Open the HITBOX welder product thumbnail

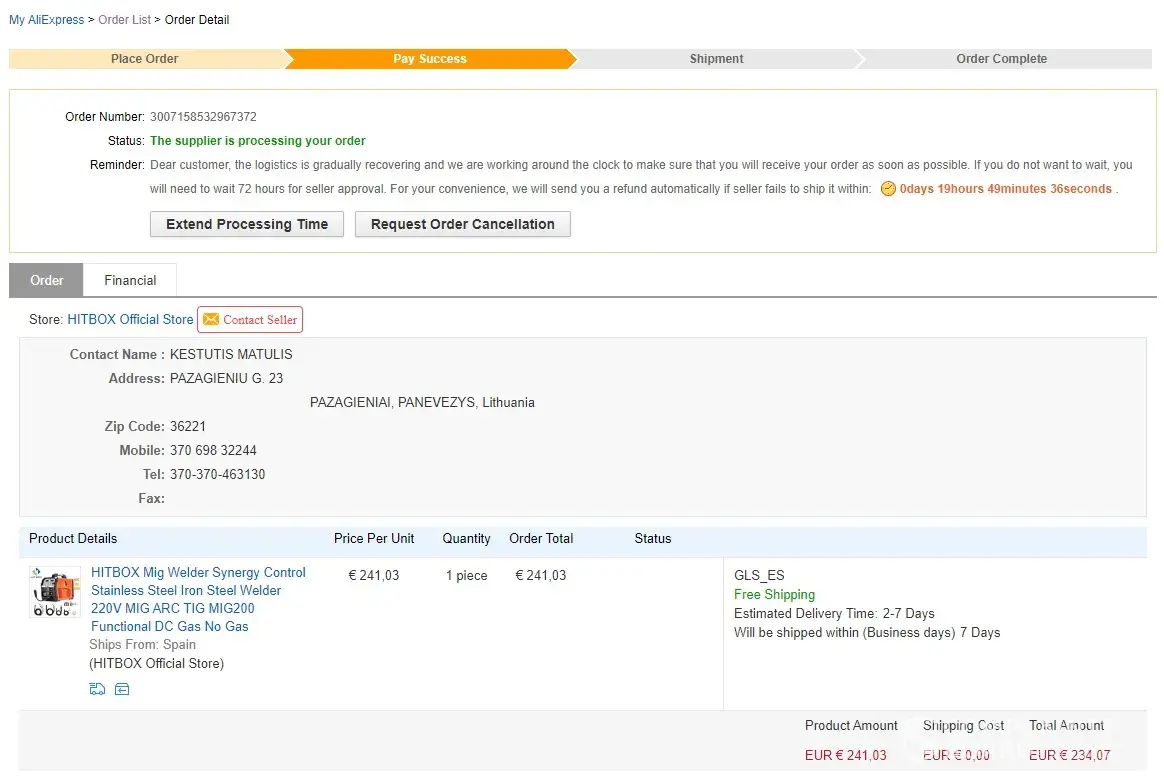(54, 592)
